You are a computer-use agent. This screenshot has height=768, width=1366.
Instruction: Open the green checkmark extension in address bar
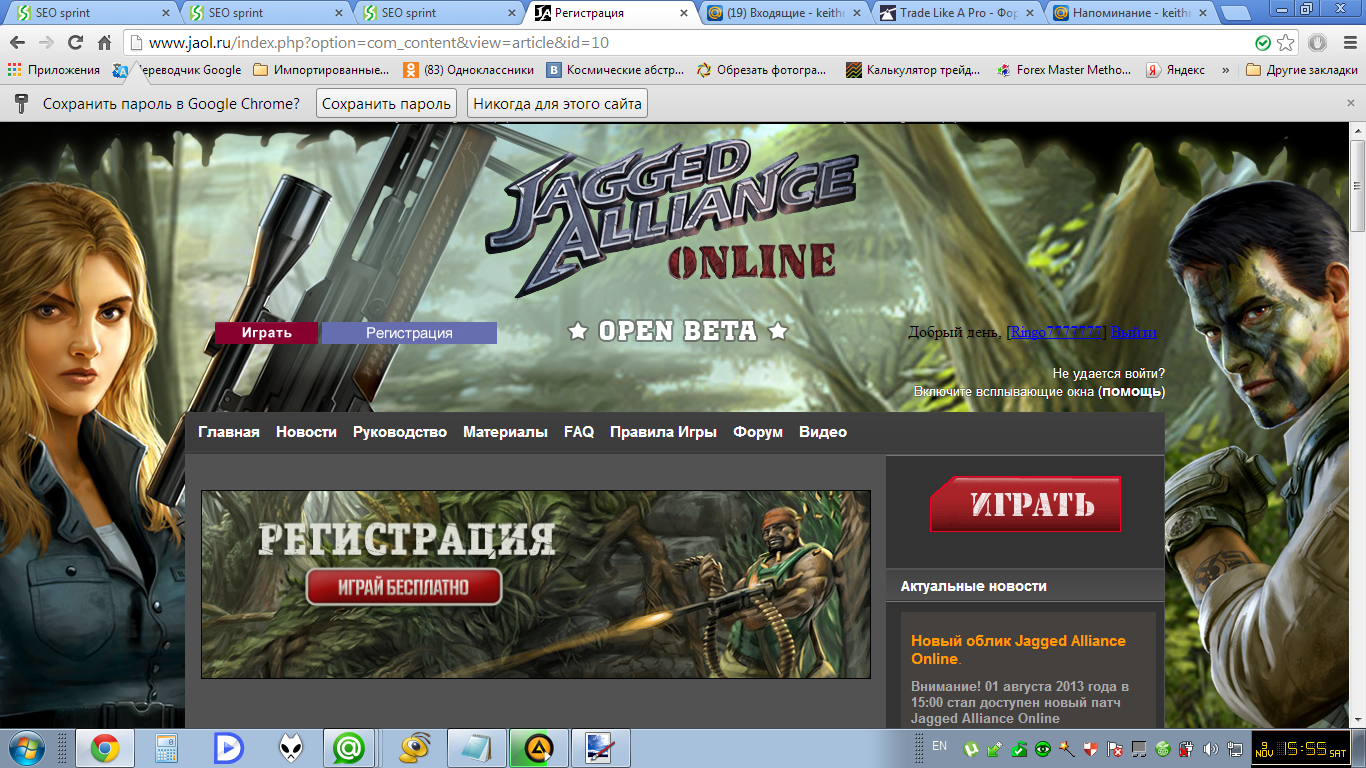tap(1264, 43)
